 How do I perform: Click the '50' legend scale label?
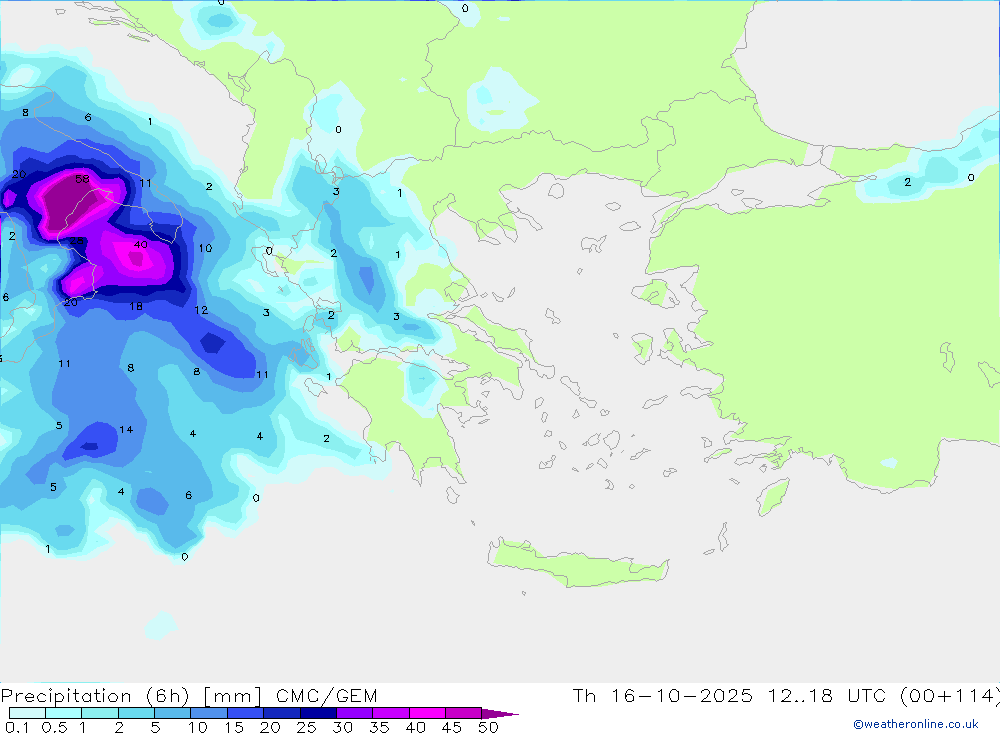point(488,727)
